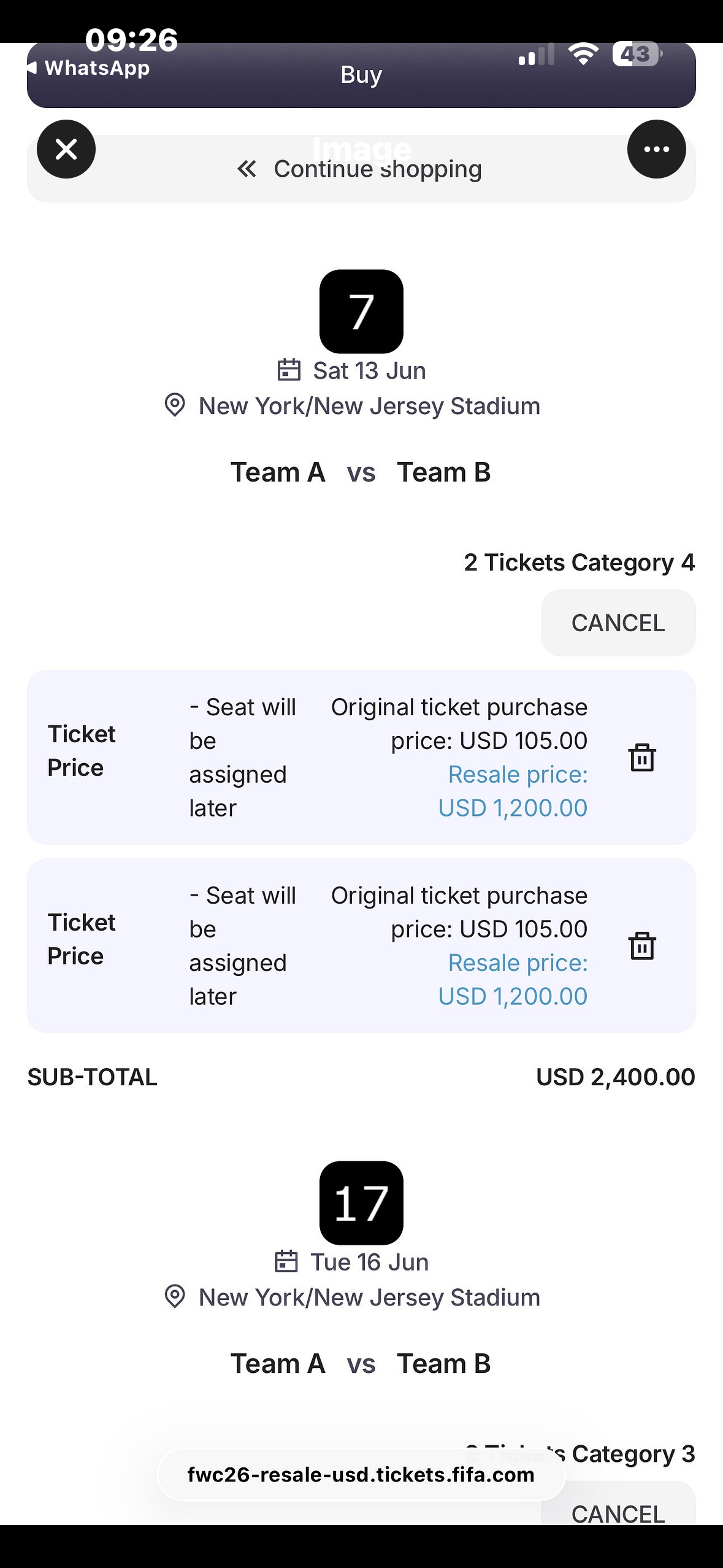The width and height of the screenshot is (723, 1568).
Task: Tap the battery indicator in status bar
Action: 637,54
